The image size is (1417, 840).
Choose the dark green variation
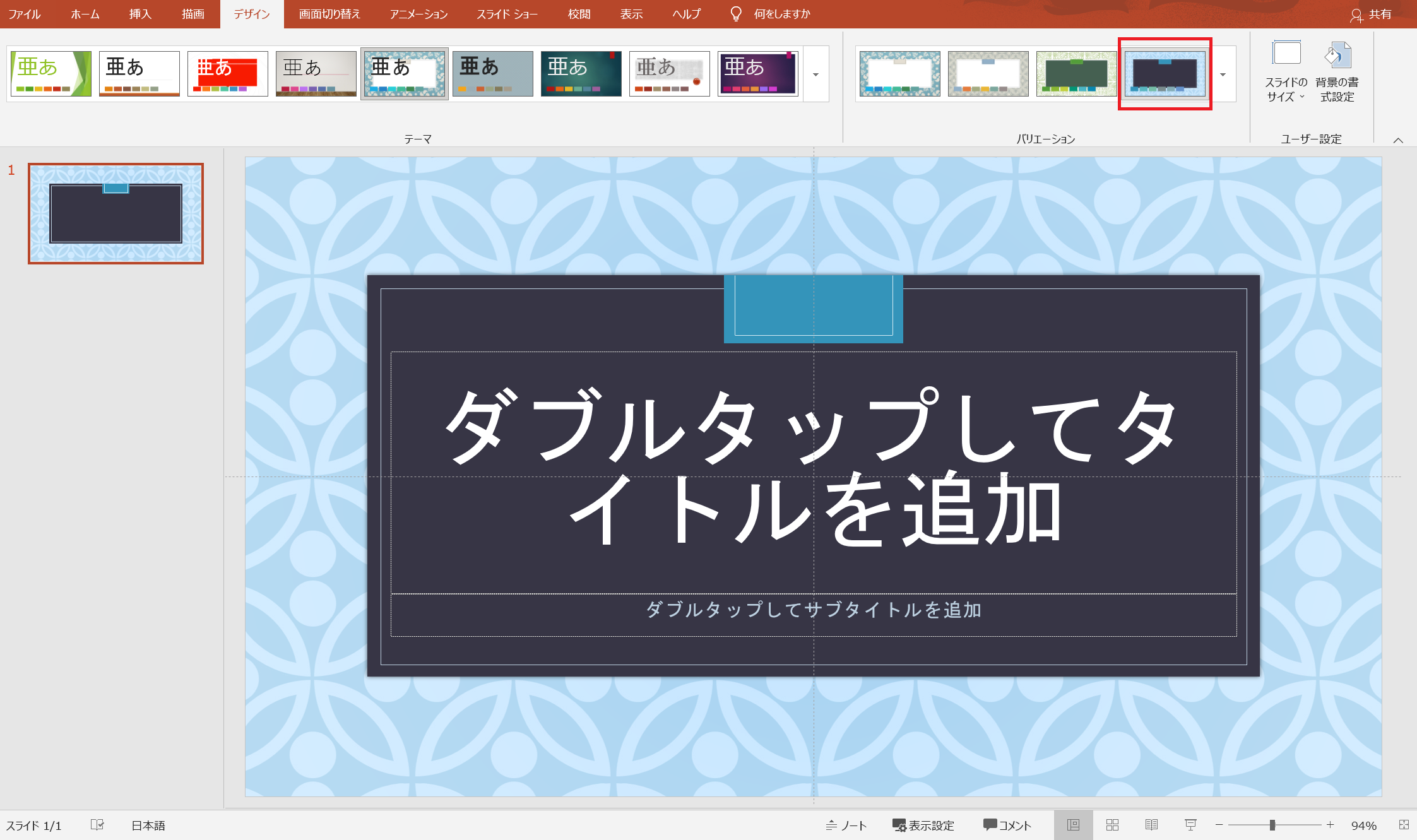point(1077,74)
